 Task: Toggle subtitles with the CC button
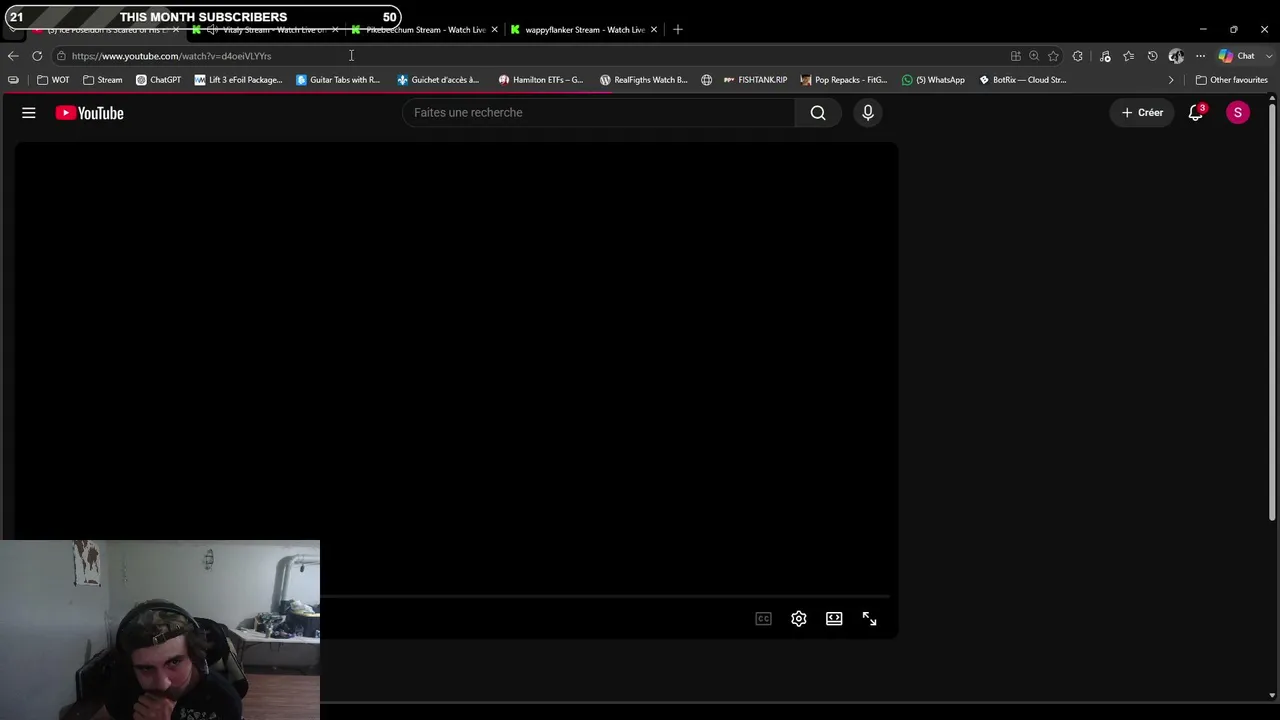coord(764,619)
